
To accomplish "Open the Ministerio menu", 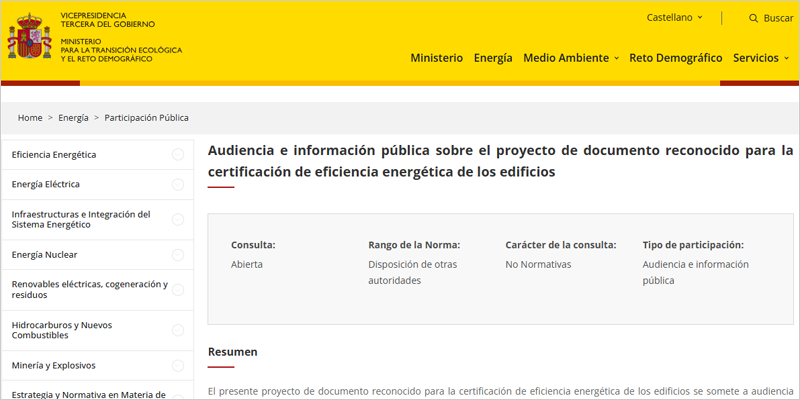I will click(x=437, y=58).
